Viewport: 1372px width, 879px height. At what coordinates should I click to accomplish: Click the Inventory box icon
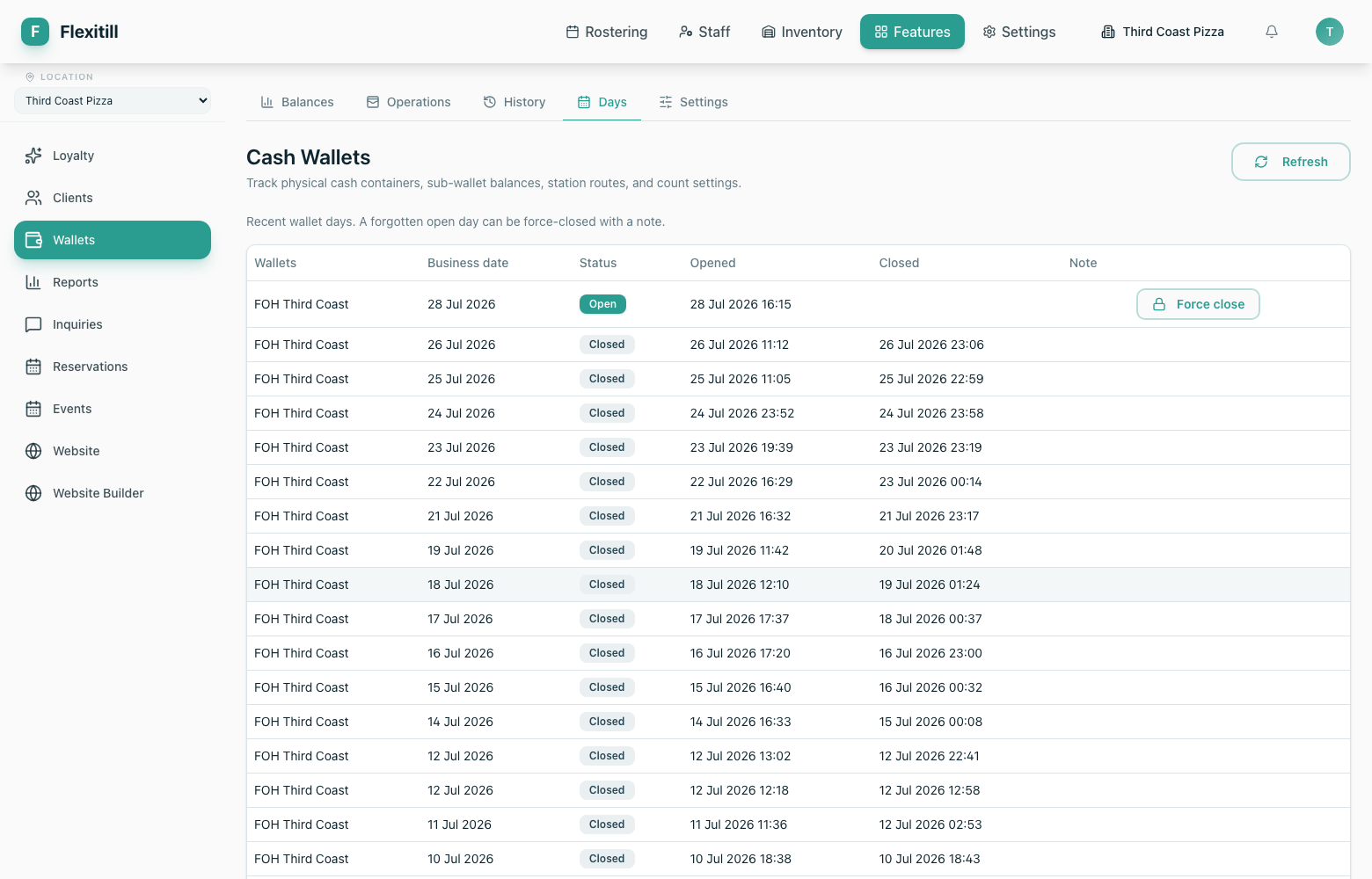[769, 32]
